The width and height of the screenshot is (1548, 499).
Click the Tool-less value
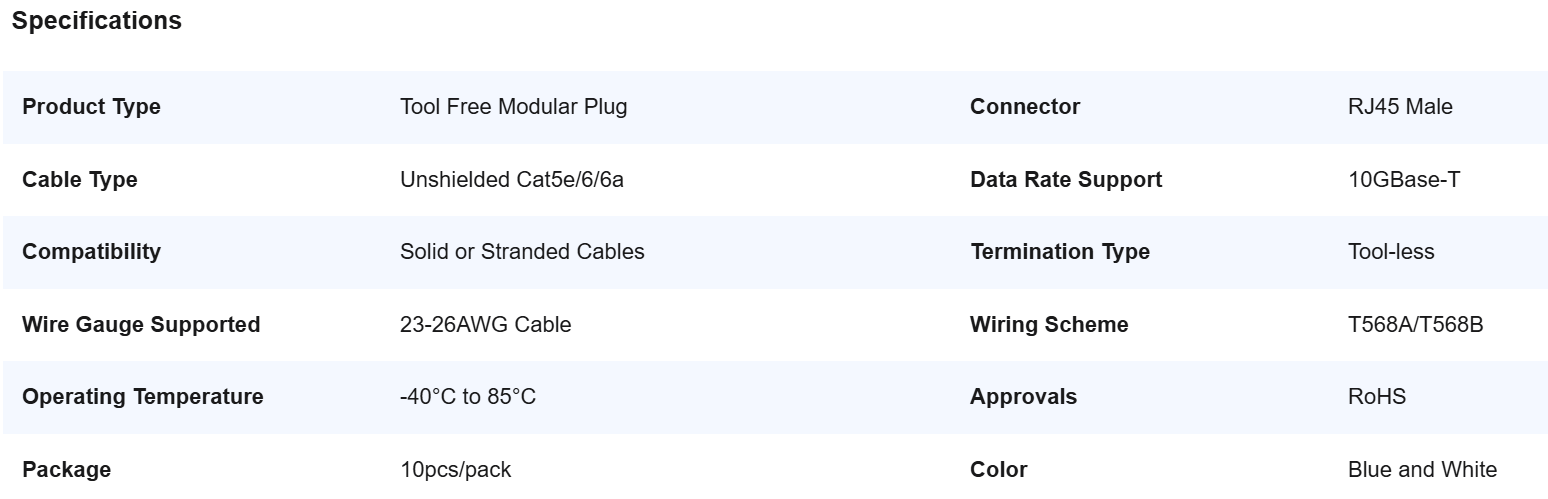pos(1391,252)
